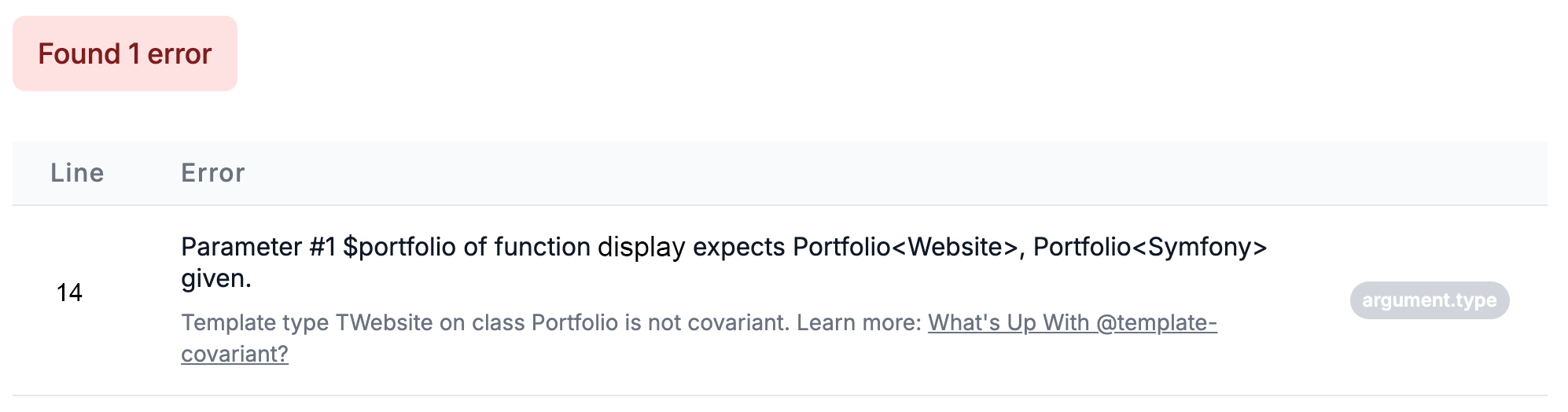Click the Portfolio<Symfony> given type text
The width and height of the screenshot is (1568, 412).
1150,247
